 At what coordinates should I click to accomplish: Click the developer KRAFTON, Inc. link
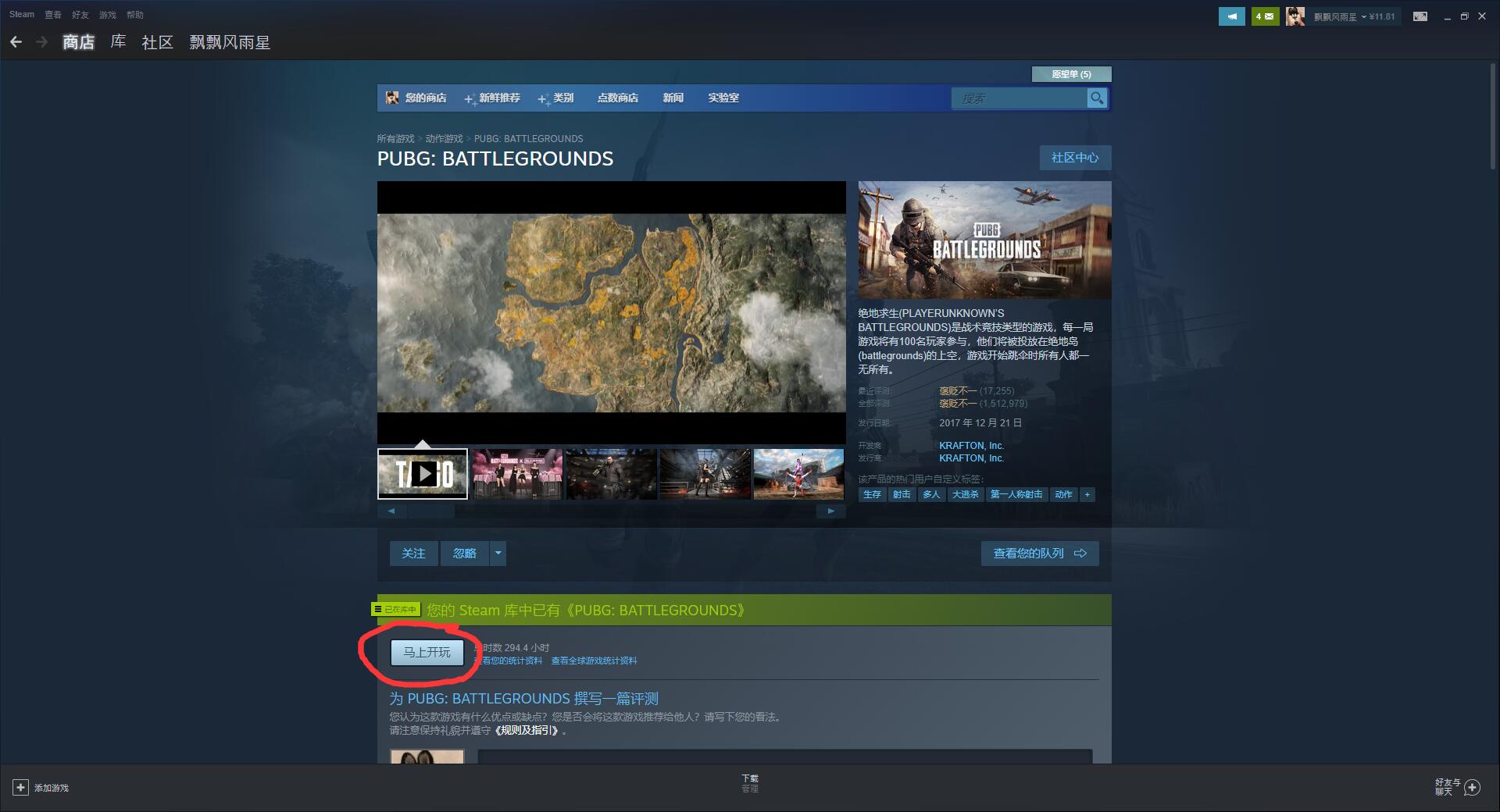[x=971, y=446]
